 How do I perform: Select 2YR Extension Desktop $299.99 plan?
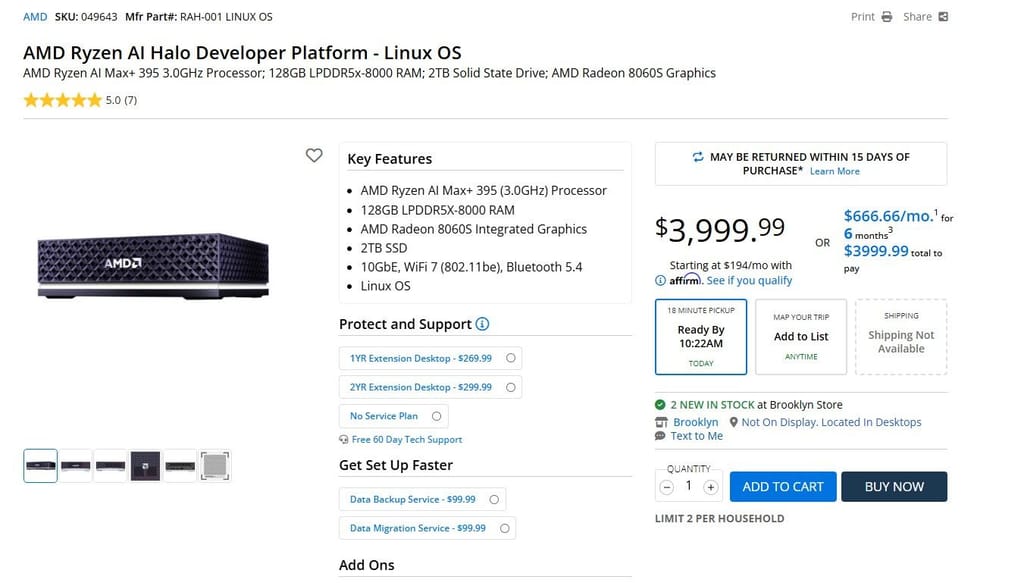tap(430, 387)
